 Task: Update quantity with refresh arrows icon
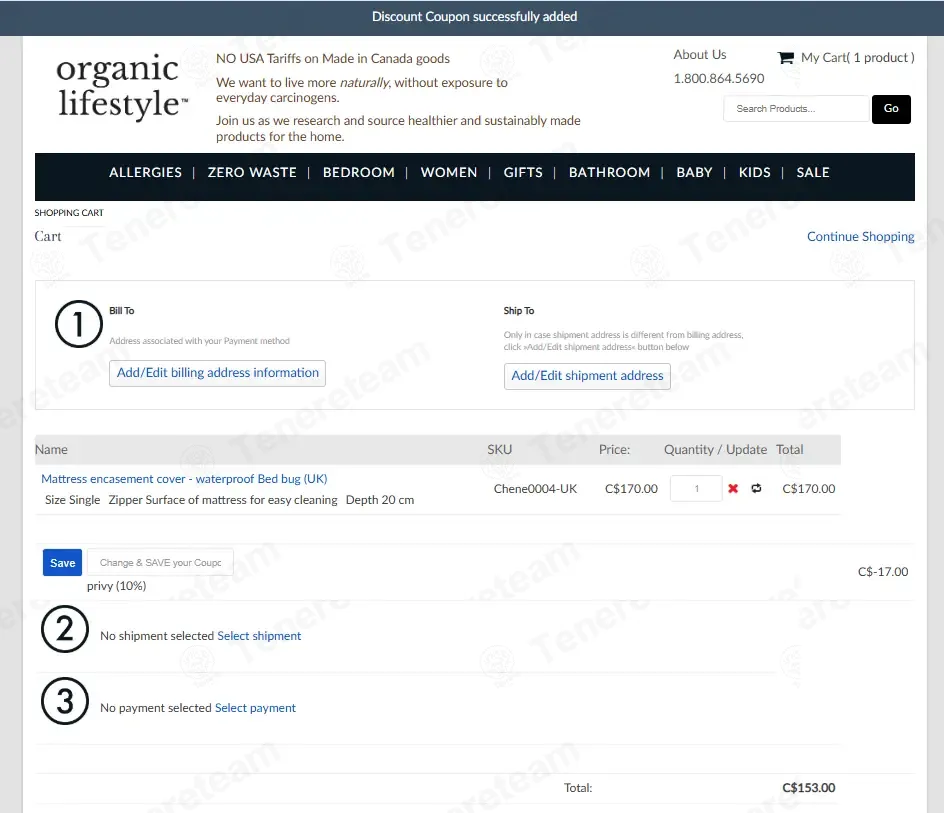(x=756, y=488)
